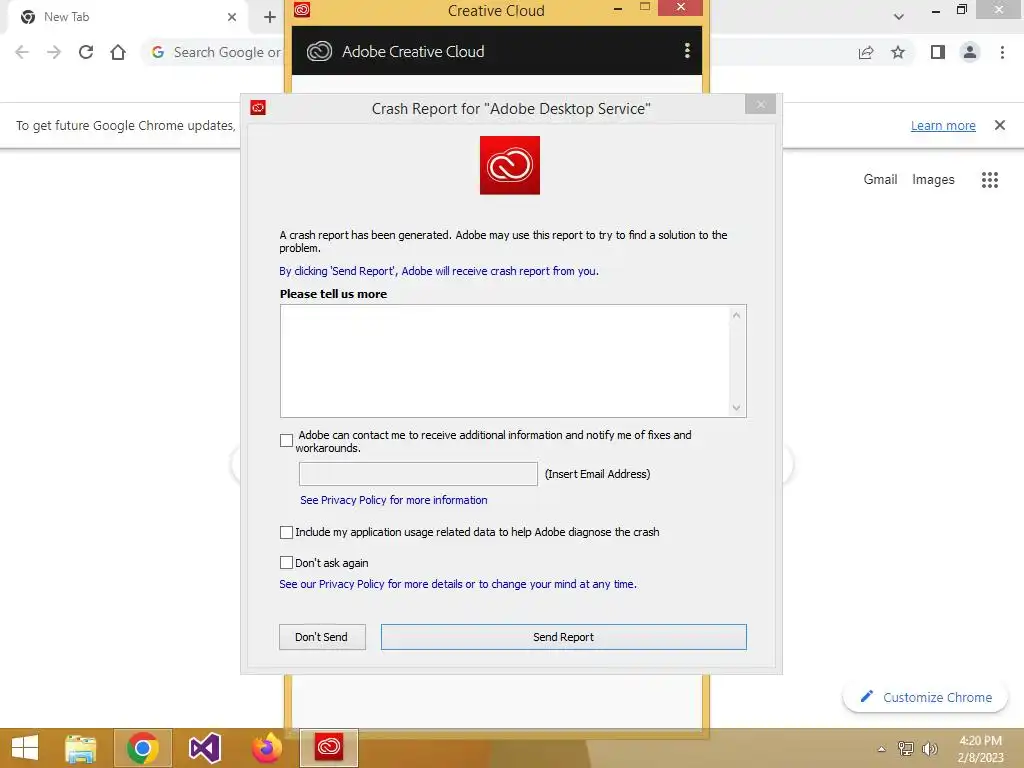Maximize the Creative Cloud window
Image resolution: width=1024 pixels, height=768 pixels.
pos(645,7)
